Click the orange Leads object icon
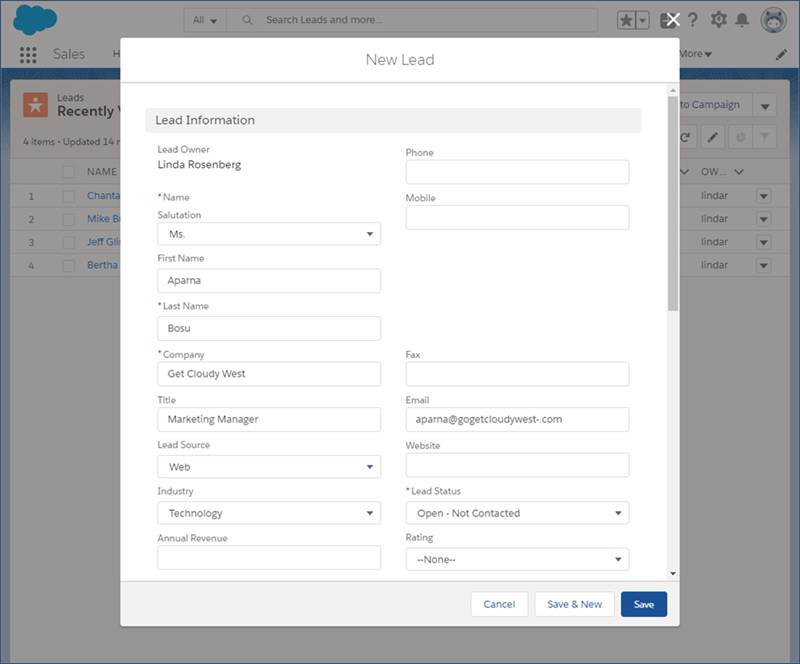Screen dimensions: 800x664 point(36,104)
